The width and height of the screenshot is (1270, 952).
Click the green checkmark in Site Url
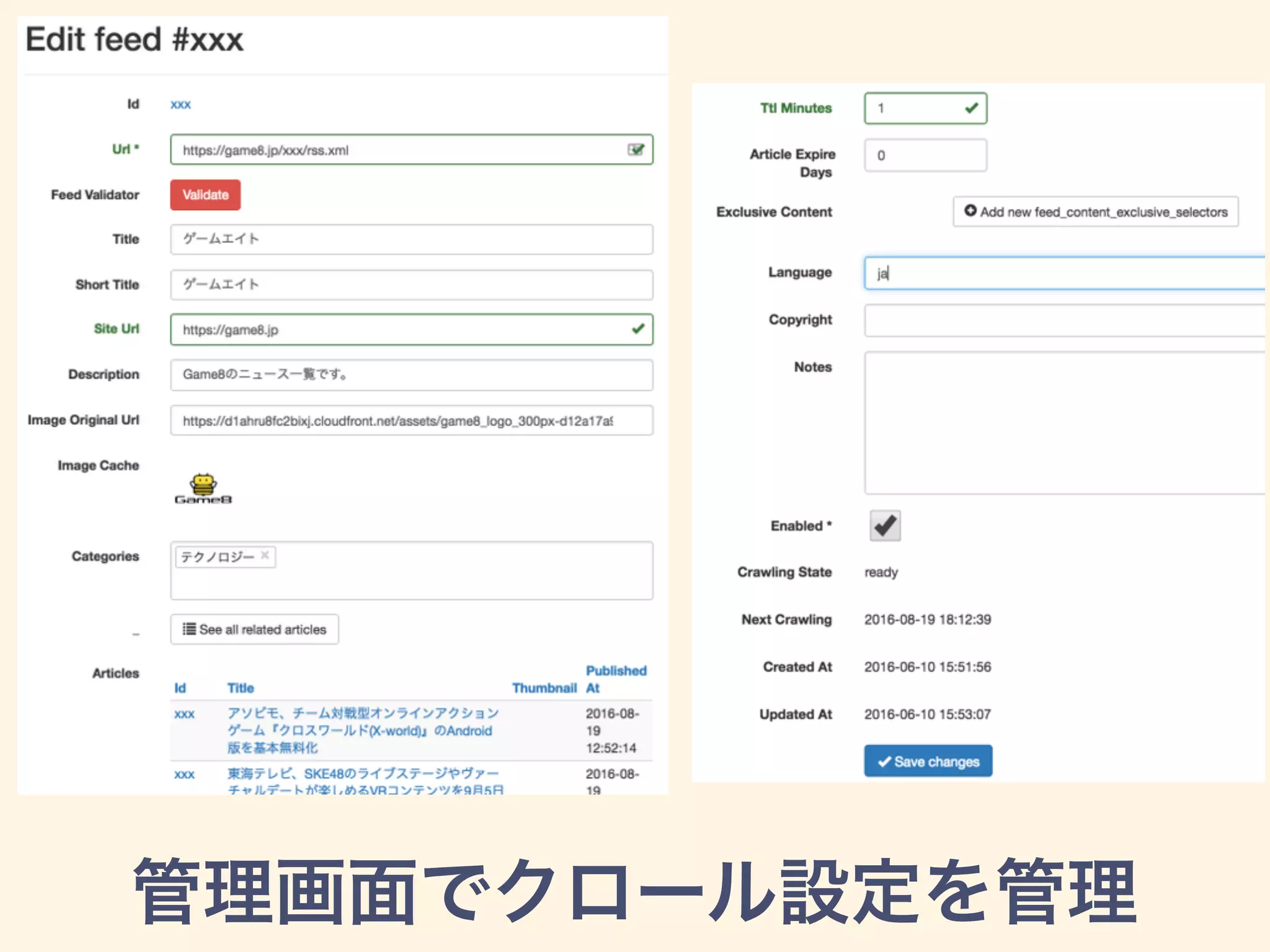638,329
